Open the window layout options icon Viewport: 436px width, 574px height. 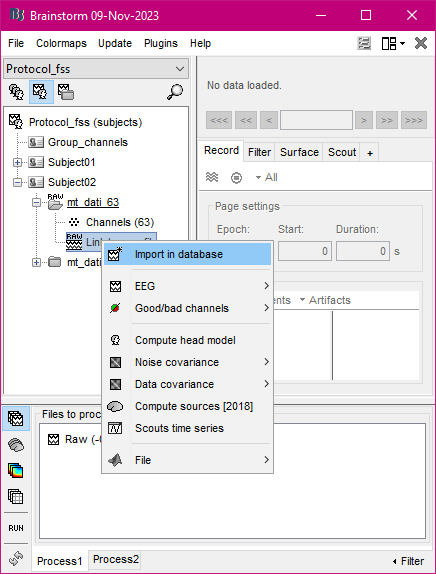pyautogui.click(x=393, y=44)
